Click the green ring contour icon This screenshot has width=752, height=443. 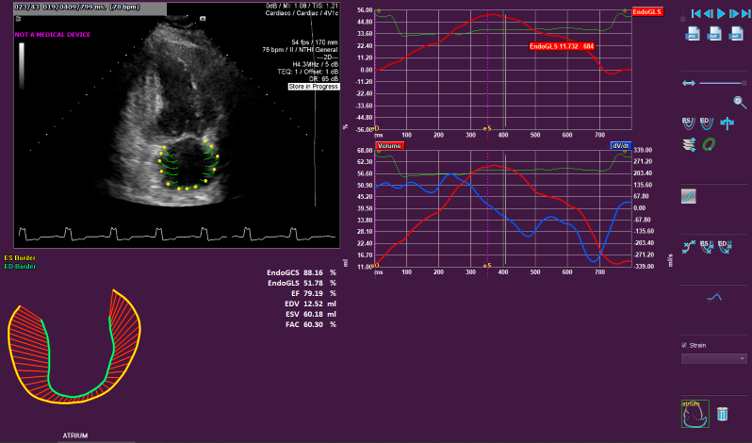pos(710,144)
